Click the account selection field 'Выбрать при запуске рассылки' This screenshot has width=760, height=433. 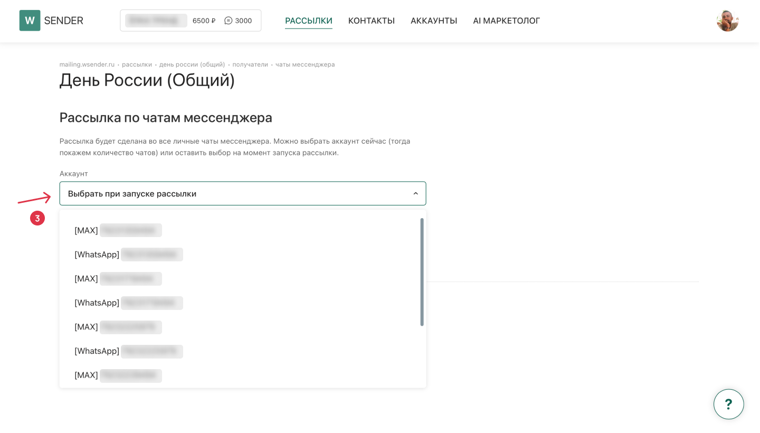(242, 193)
